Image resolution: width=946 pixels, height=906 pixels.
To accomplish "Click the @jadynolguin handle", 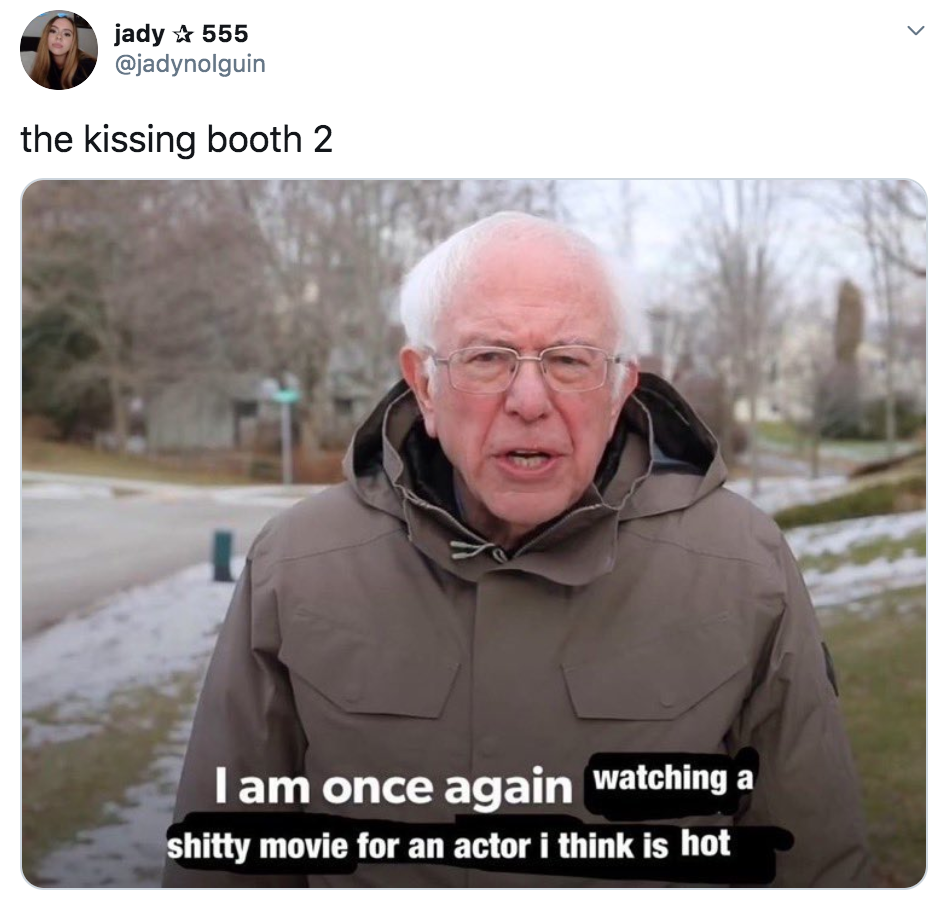I will pos(189,63).
